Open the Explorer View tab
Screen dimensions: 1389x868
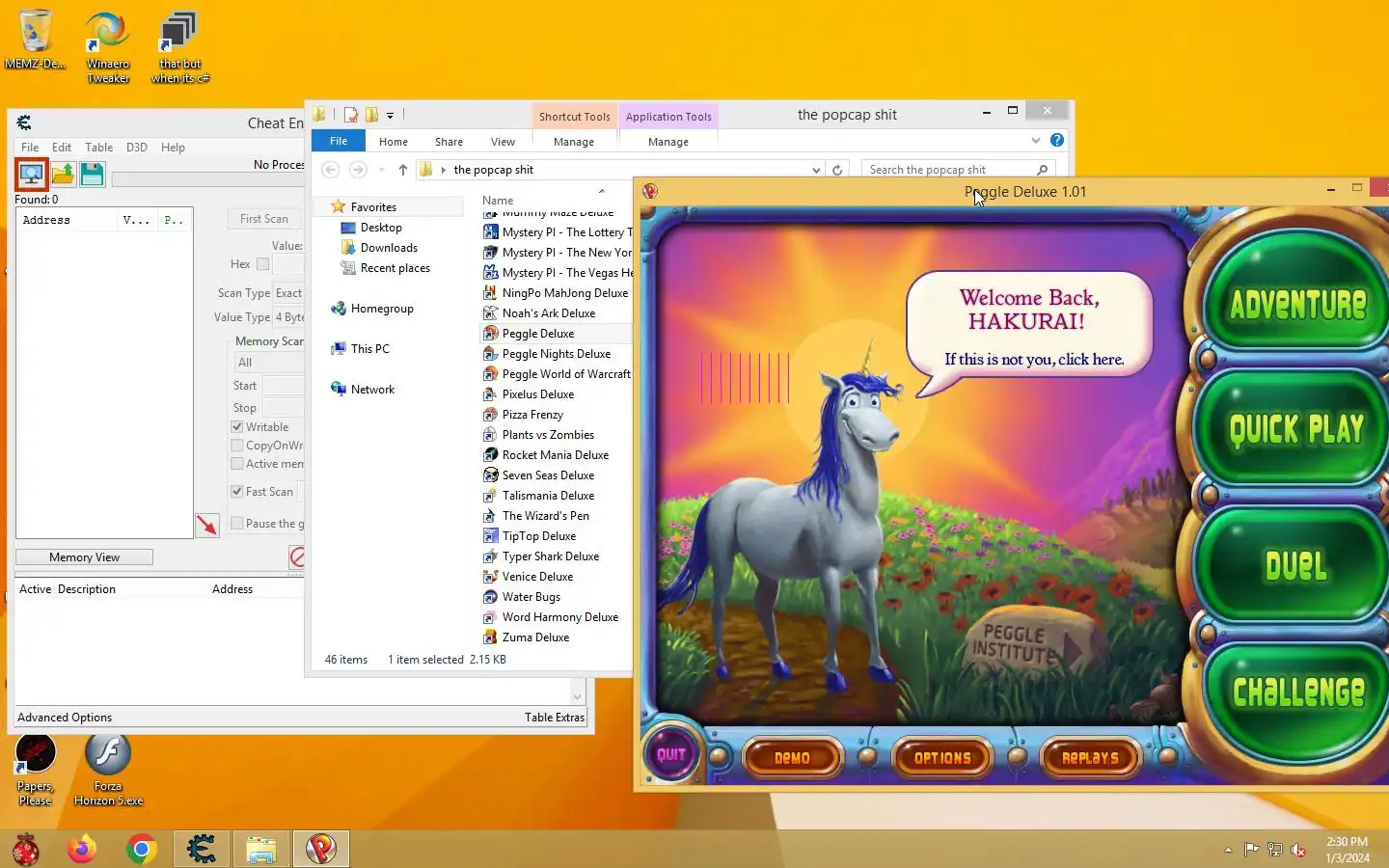pos(503,142)
